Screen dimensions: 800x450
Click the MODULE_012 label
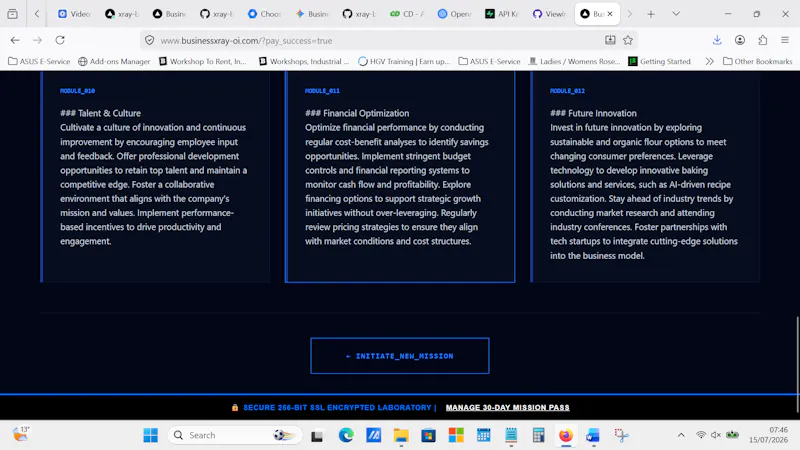pyautogui.click(x=567, y=91)
